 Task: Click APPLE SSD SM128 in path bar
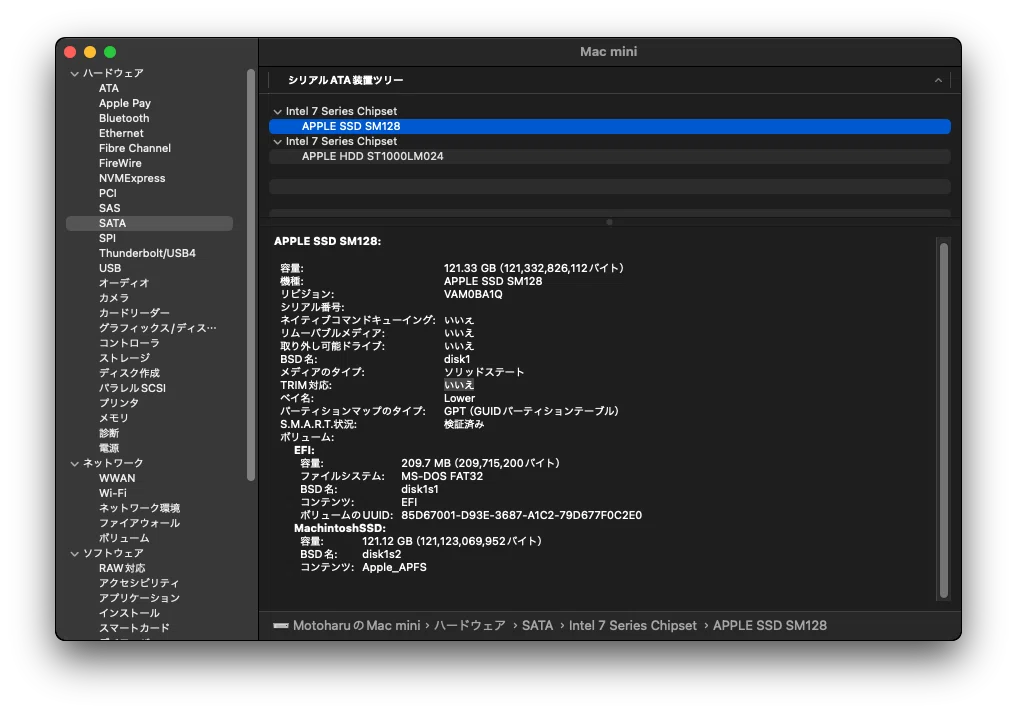tap(770, 626)
